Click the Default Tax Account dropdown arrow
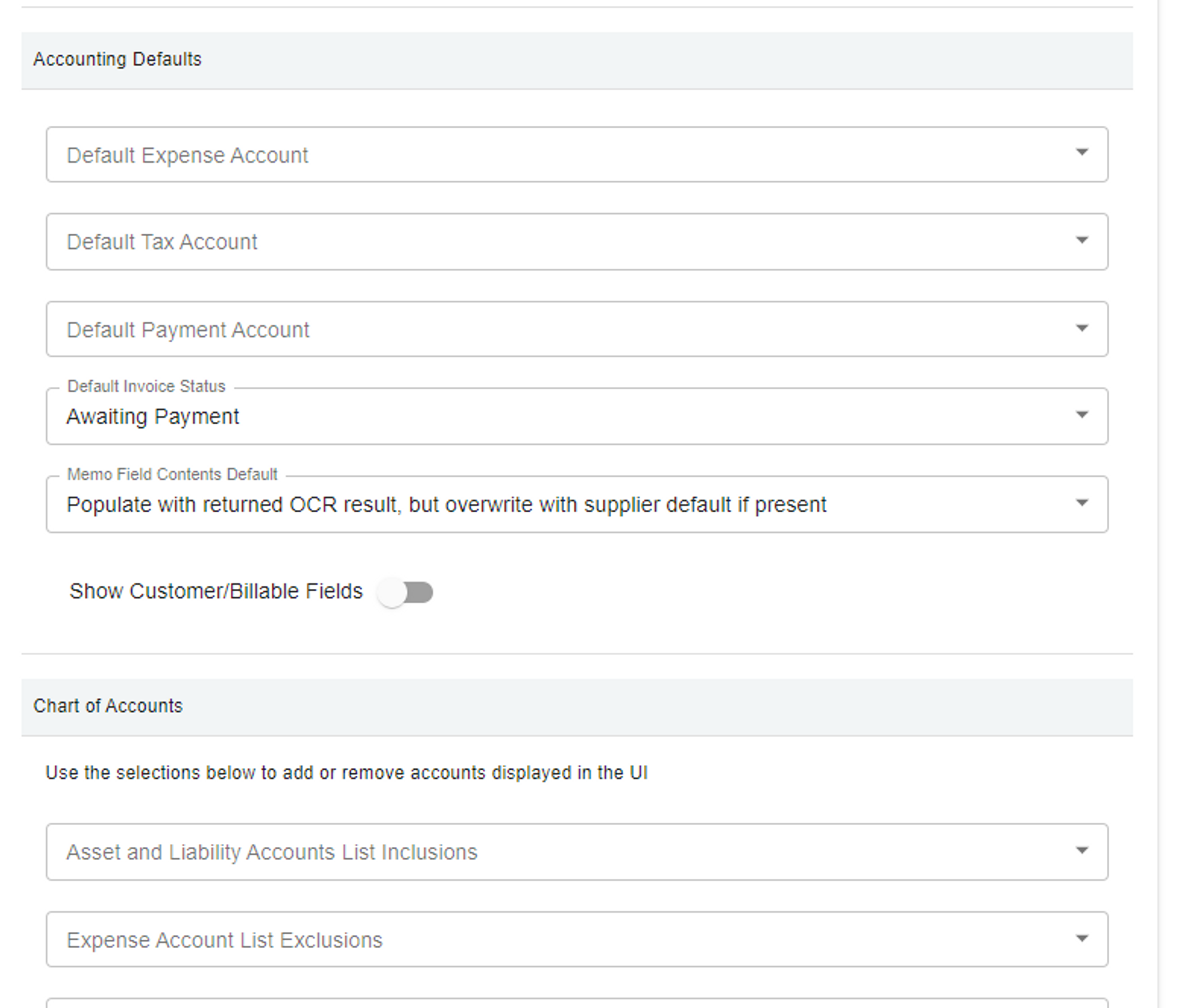Screen dimensions: 1189x1008 pos(1082,240)
